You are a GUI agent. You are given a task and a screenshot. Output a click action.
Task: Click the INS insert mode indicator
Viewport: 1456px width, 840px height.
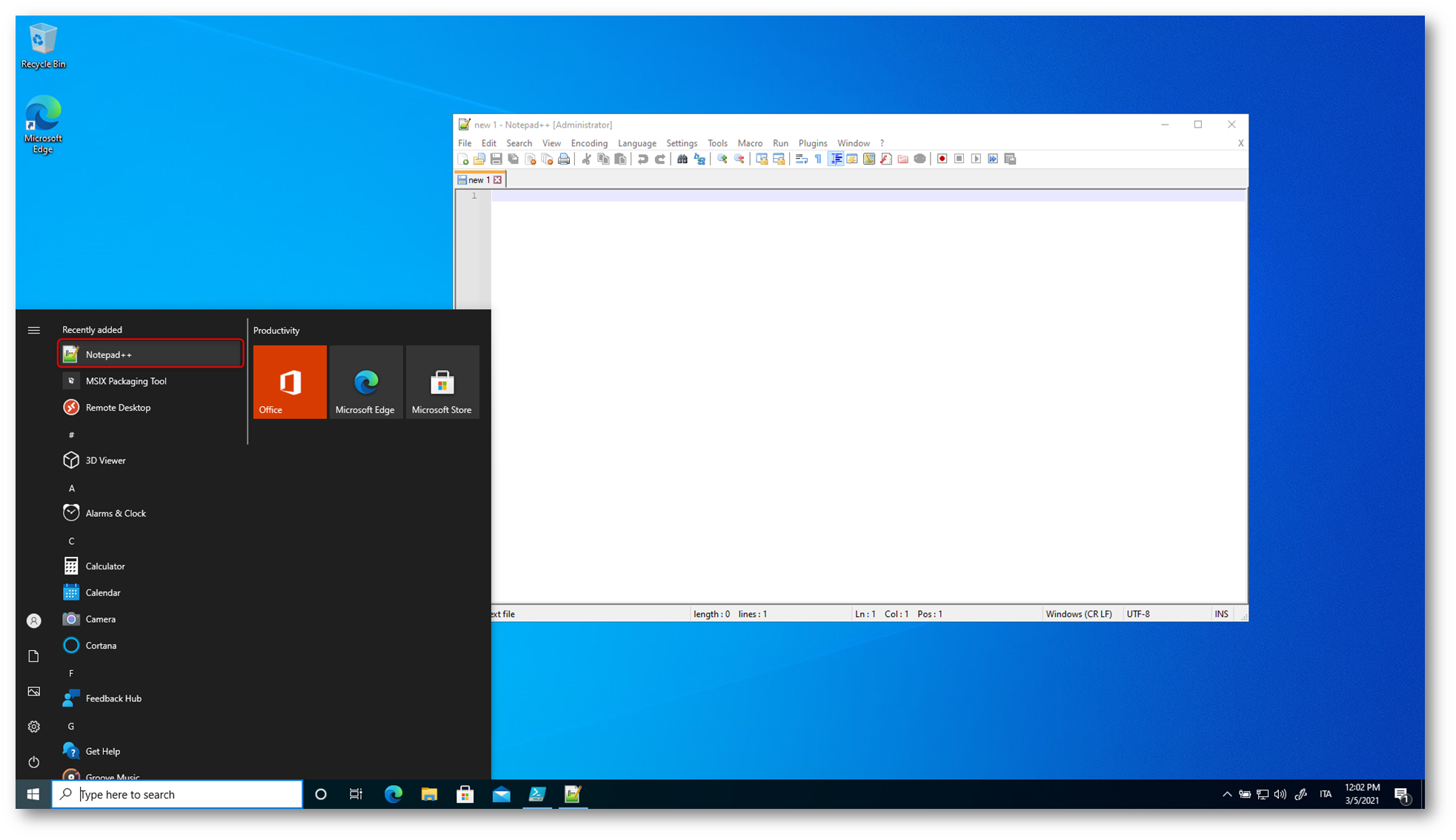[1221, 614]
